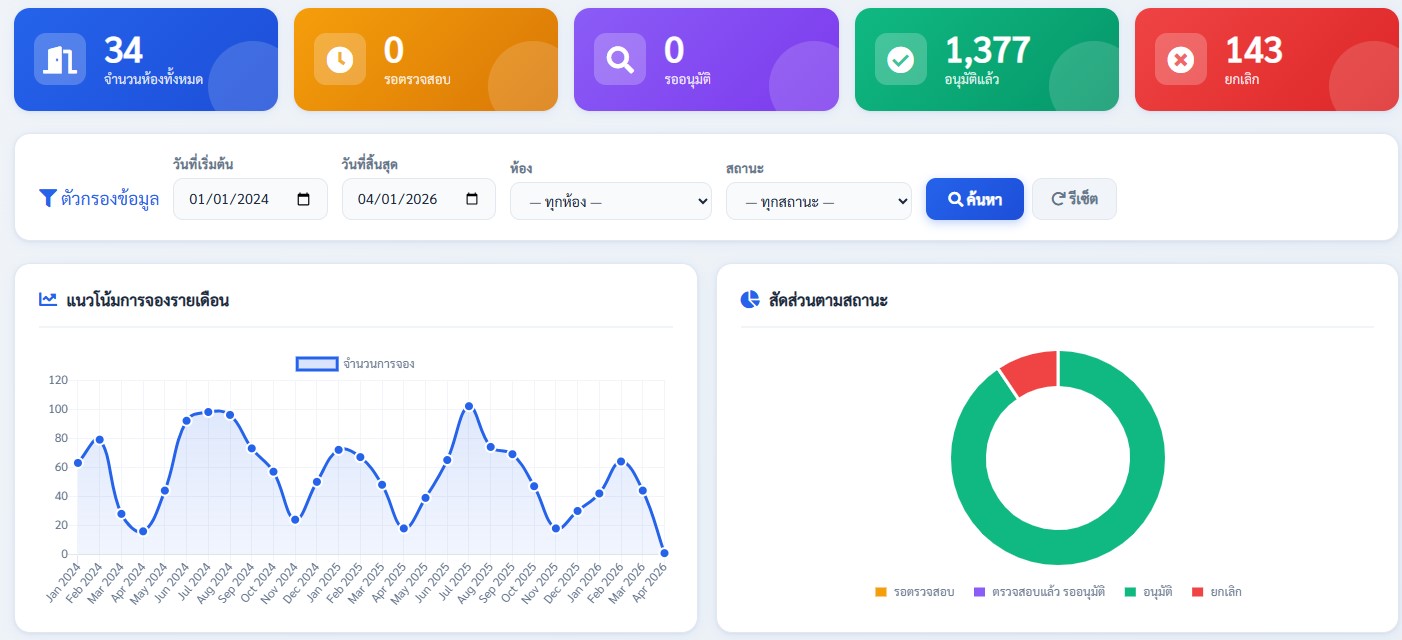Image resolution: width=1402 pixels, height=640 pixels.
Task: Open the ทุกห้อง room dropdown
Action: tap(611, 201)
